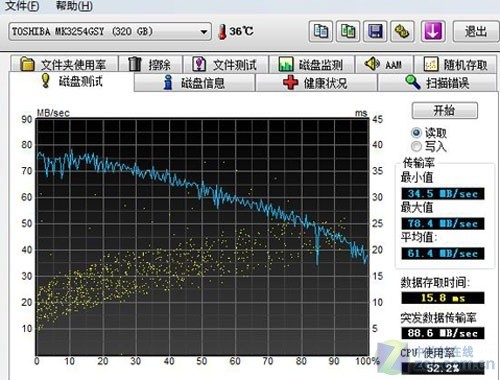Screen dimensions: 500x380
Task: Switch to the 健康状况 tab
Action: tap(316, 82)
